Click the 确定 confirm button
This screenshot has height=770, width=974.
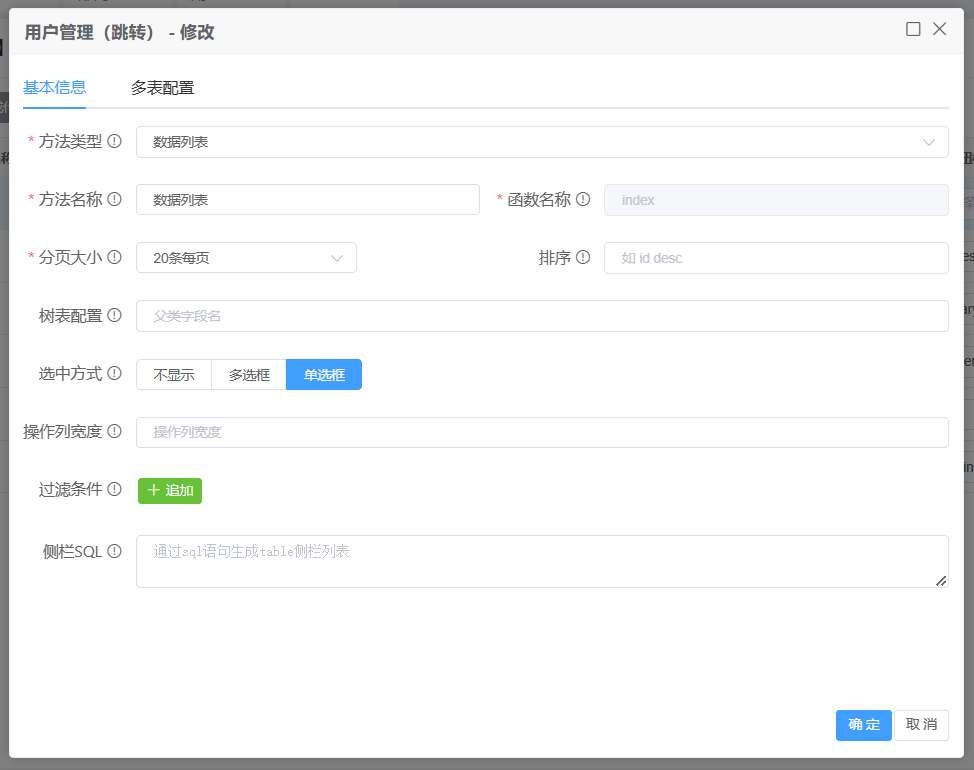point(863,725)
